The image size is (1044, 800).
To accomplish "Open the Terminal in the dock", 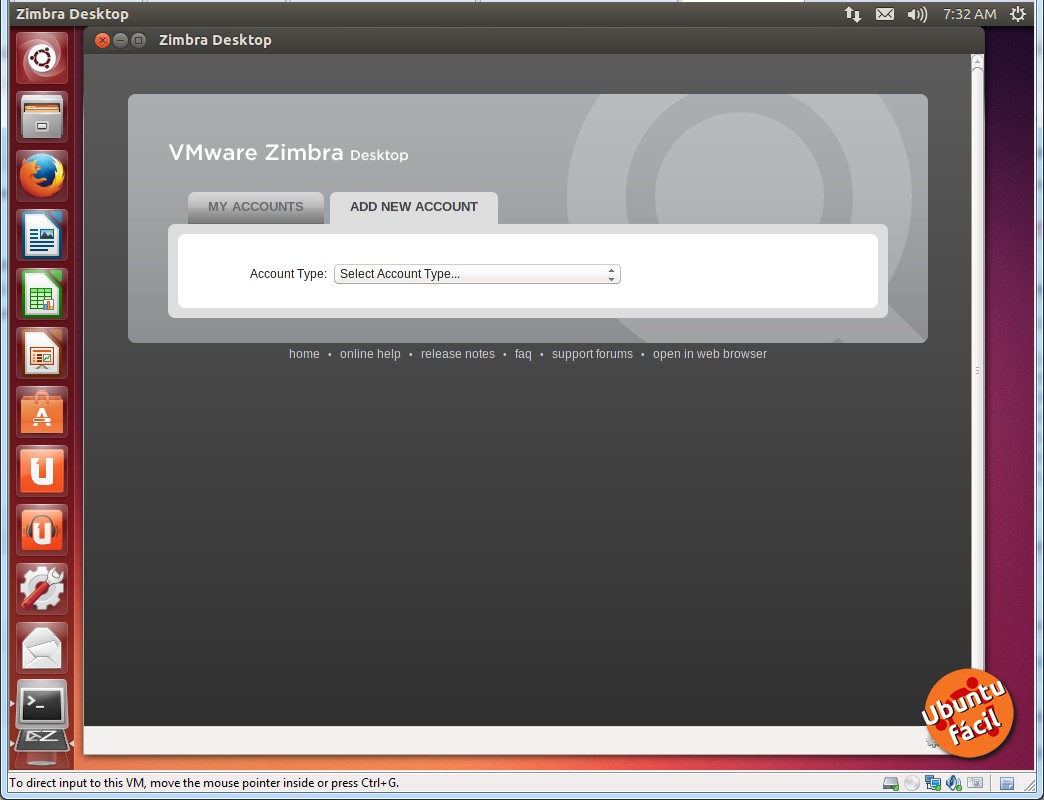I will (42, 705).
